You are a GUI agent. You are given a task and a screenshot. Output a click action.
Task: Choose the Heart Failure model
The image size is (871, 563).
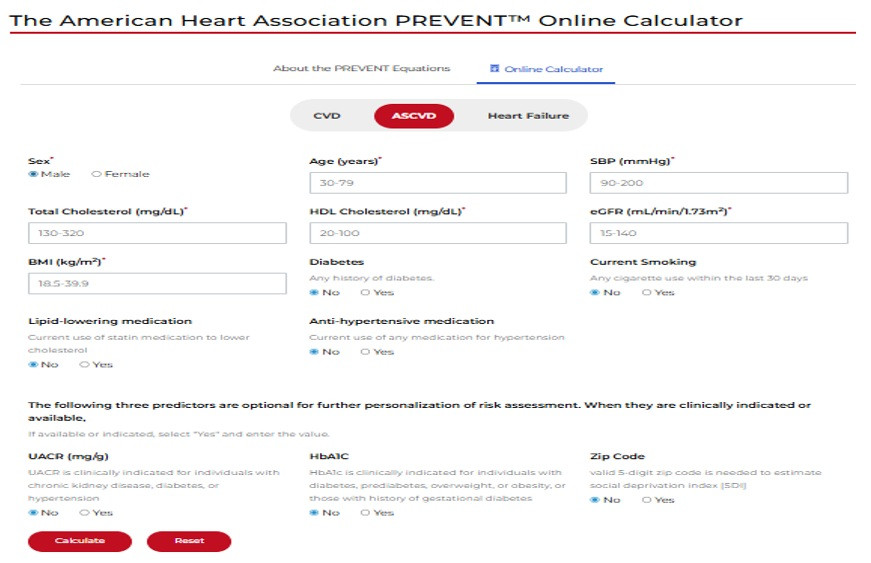click(528, 115)
